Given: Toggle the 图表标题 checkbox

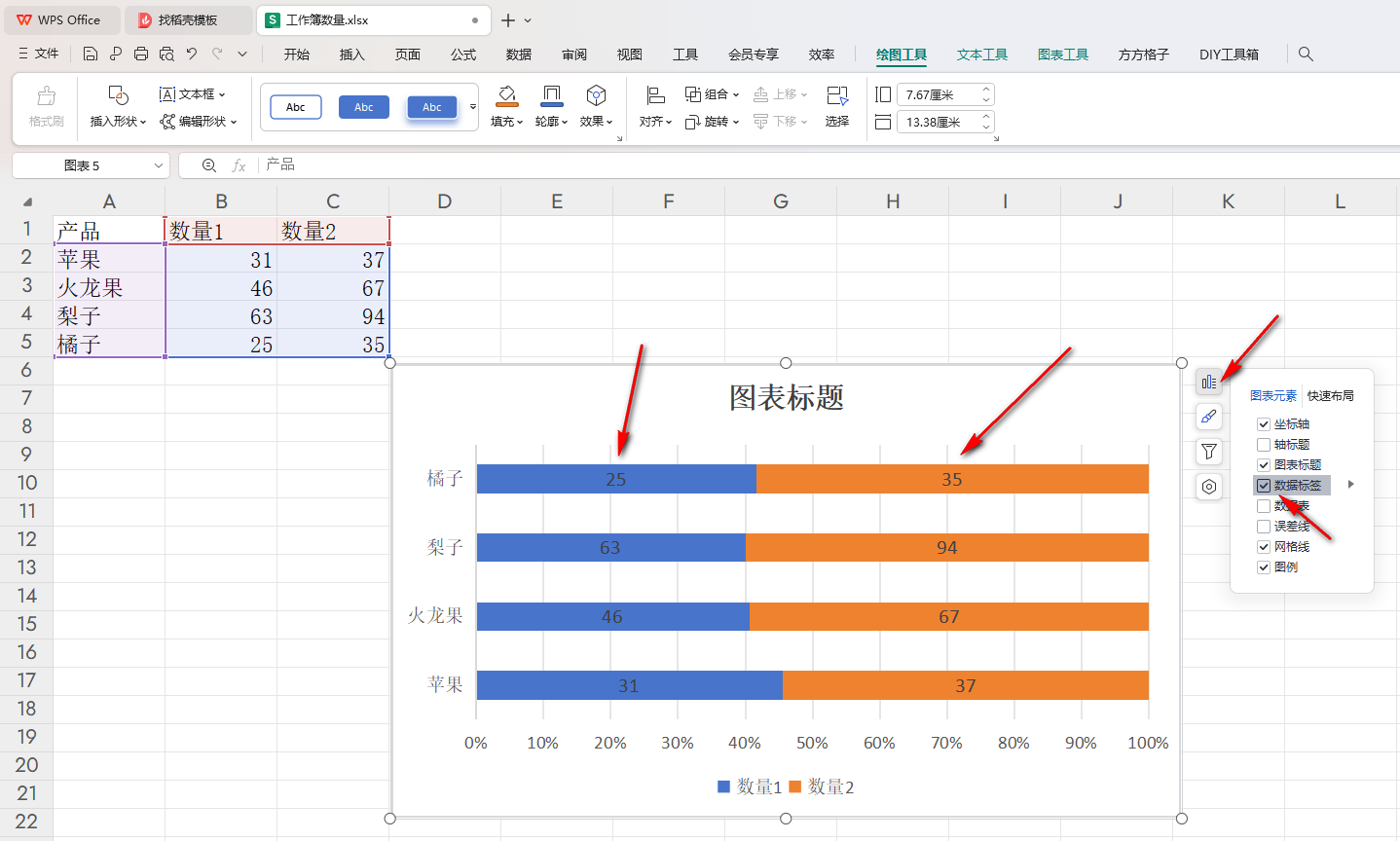Looking at the screenshot, I should (x=1264, y=465).
